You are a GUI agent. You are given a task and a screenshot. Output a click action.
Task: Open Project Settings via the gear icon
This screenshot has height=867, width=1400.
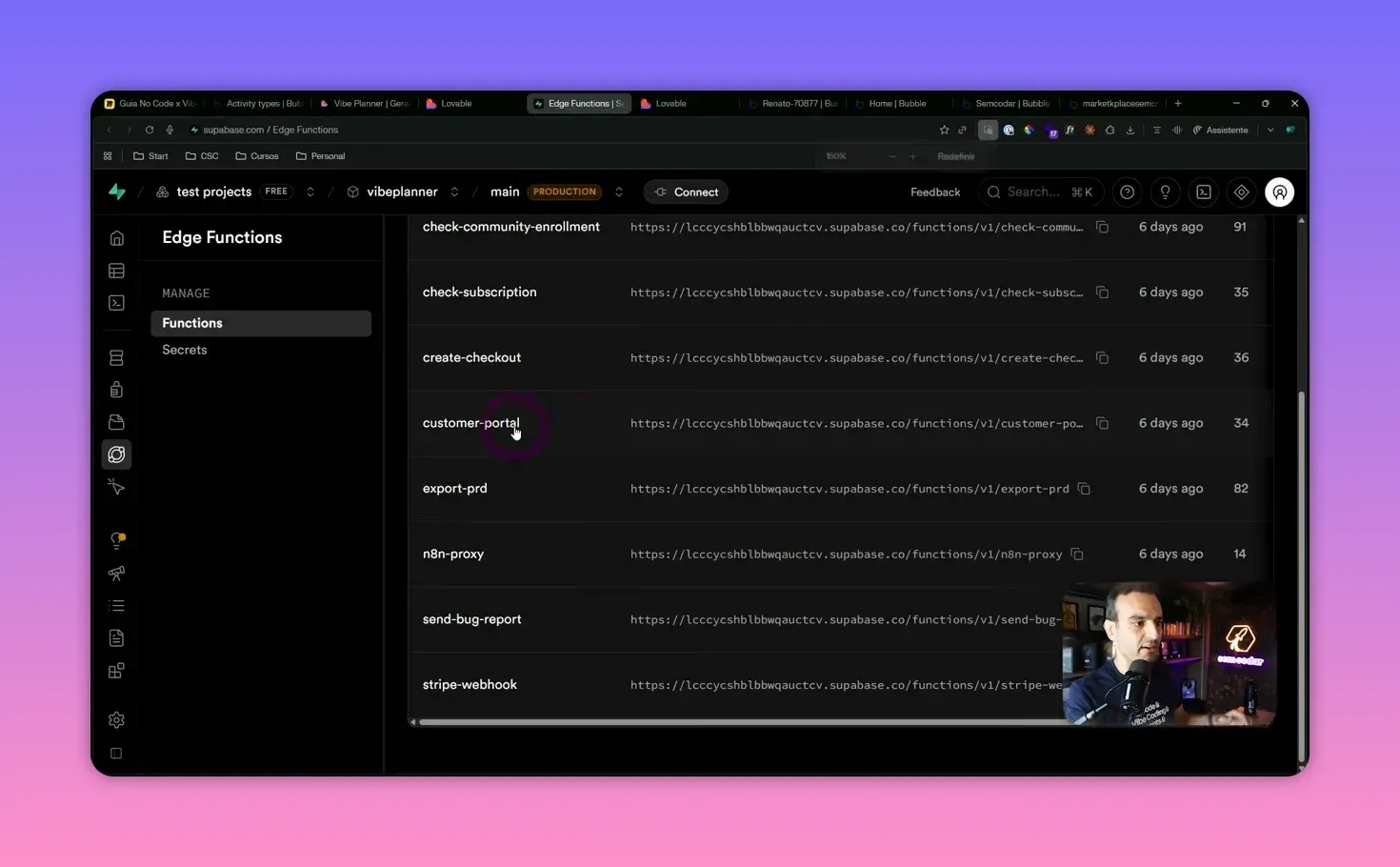pos(116,719)
